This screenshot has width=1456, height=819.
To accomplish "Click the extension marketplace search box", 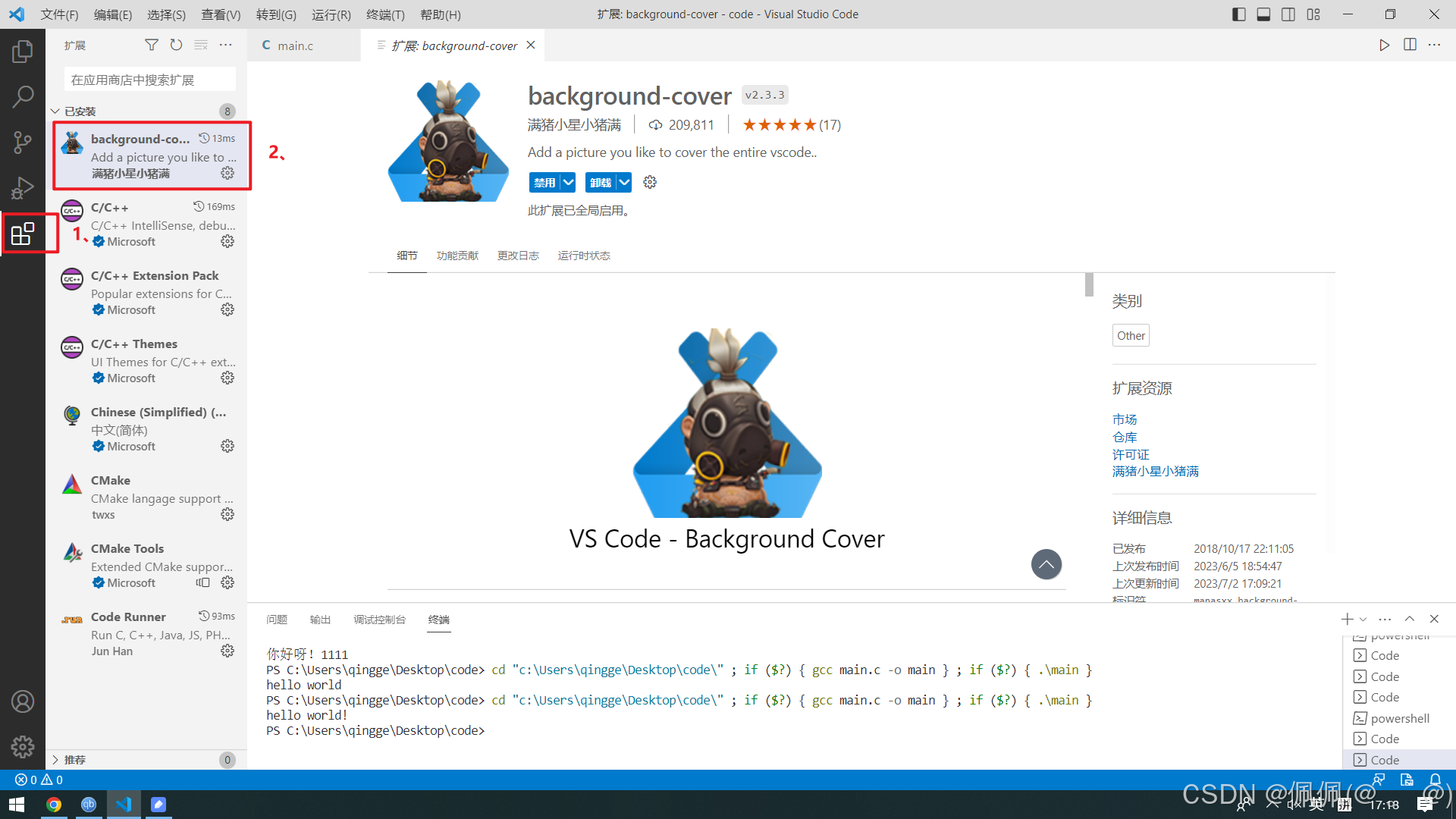I will click(149, 80).
